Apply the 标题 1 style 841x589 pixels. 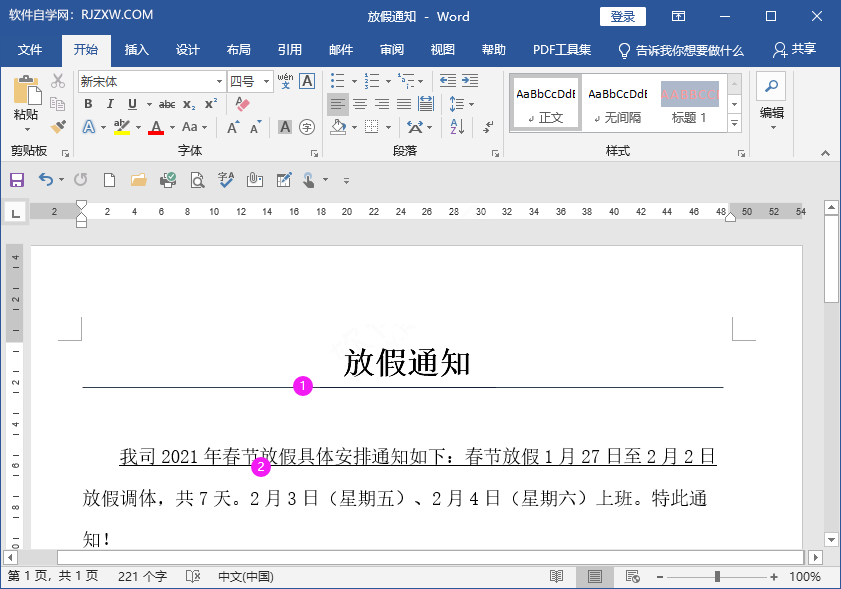click(690, 102)
